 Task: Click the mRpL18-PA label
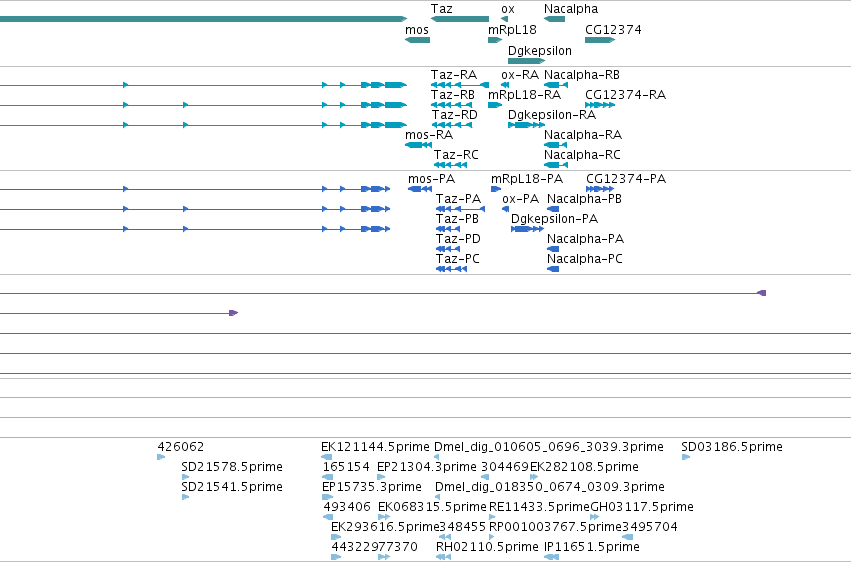(527, 178)
